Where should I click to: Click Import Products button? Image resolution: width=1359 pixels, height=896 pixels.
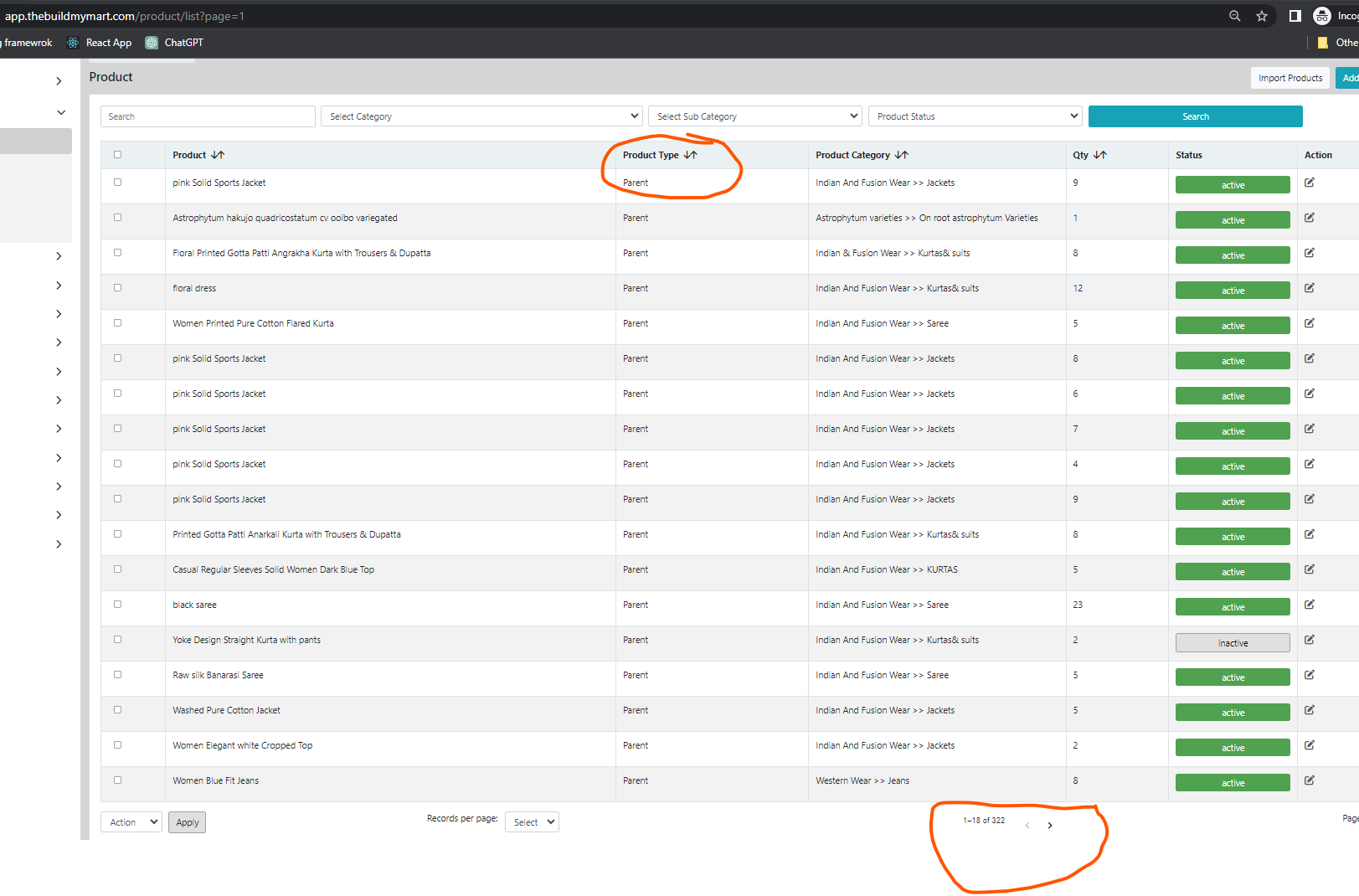click(x=1290, y=78)
